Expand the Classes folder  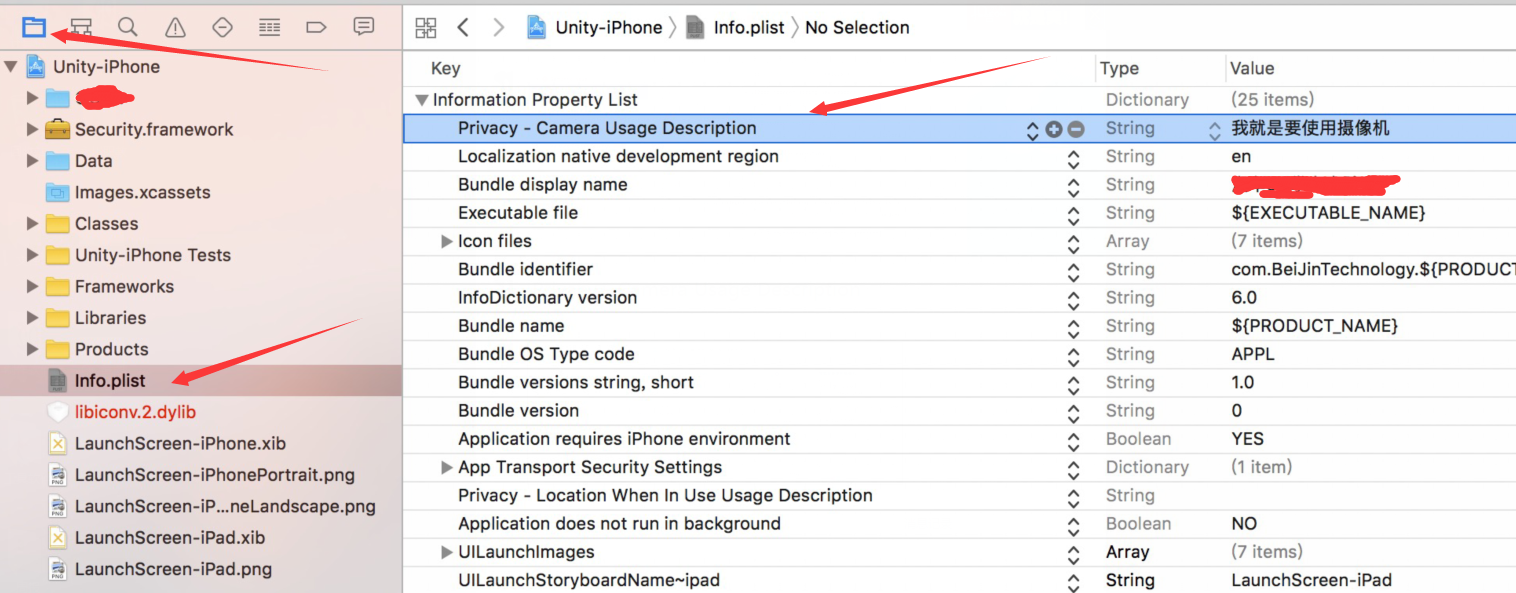click(x=33, y=223)
